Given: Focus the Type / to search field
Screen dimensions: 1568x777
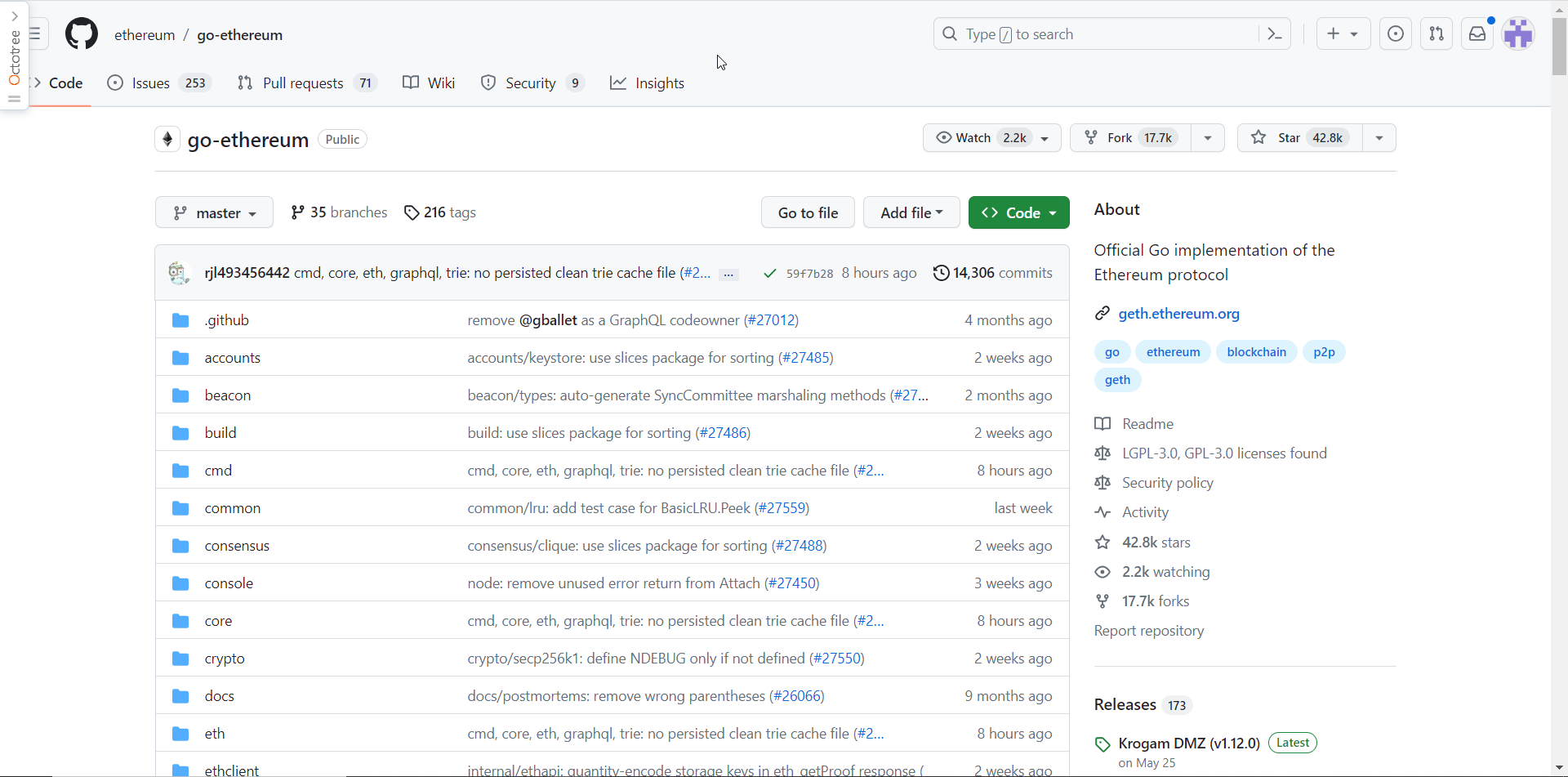Looking at the screenshot, I should coord(1094,33).
